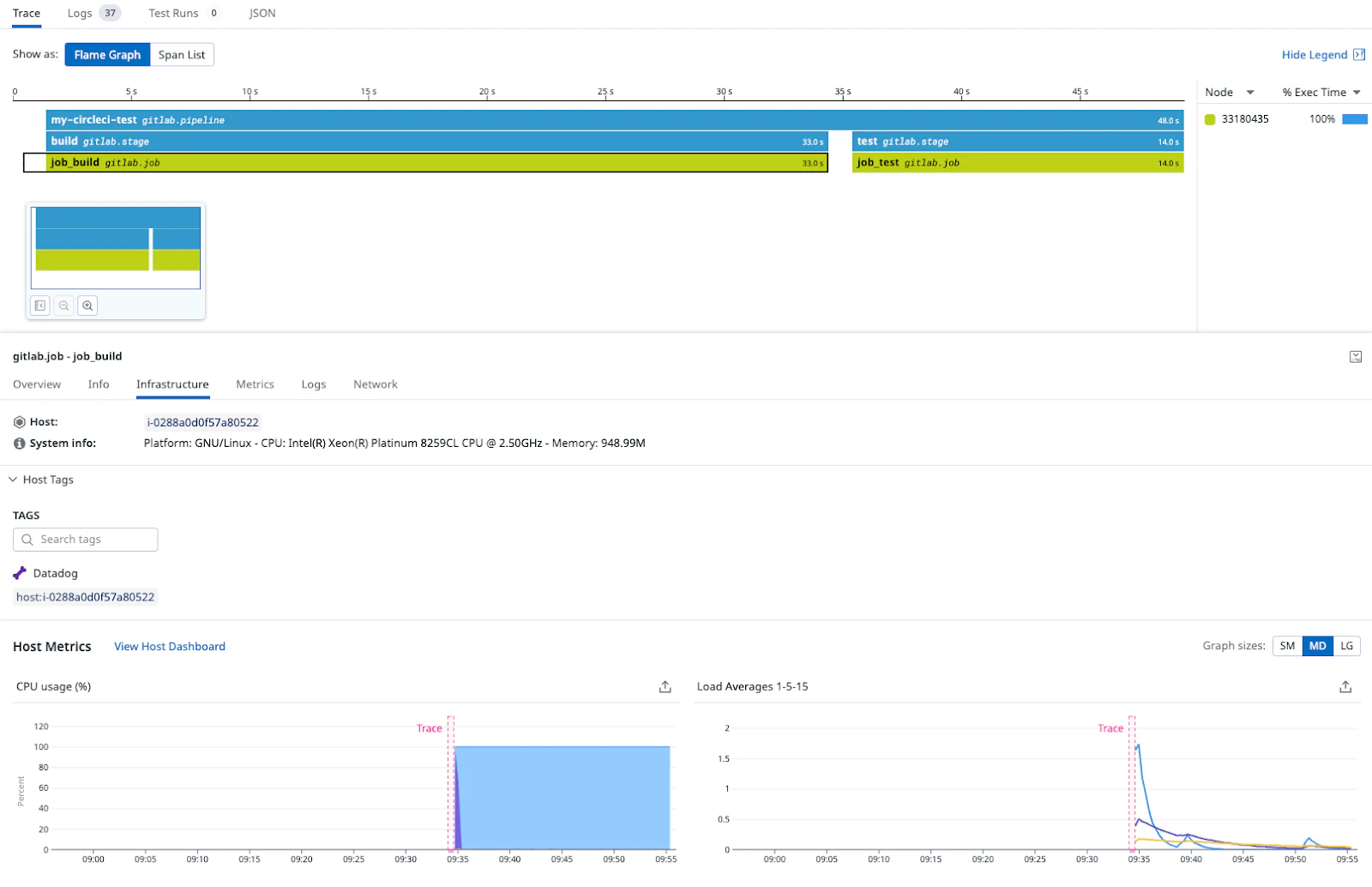The height and width of the screenshot is (887, 1372).
Task: Open the % Exec Time dropdown
Action: (1357, 93)
